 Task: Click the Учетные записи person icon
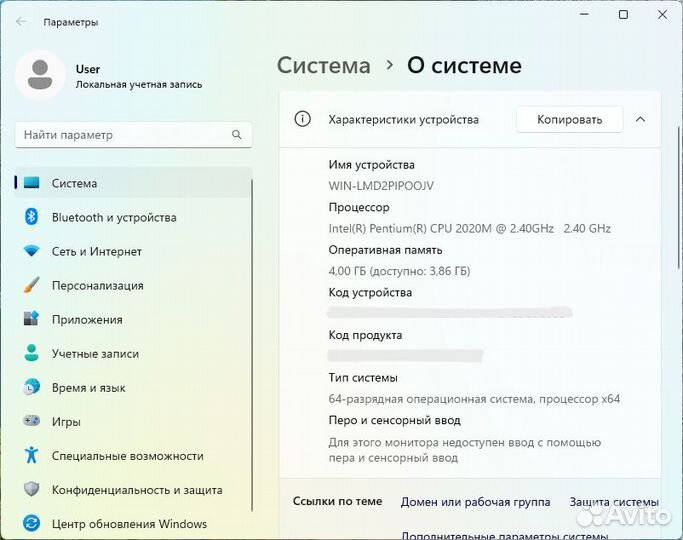pos(31,353)
